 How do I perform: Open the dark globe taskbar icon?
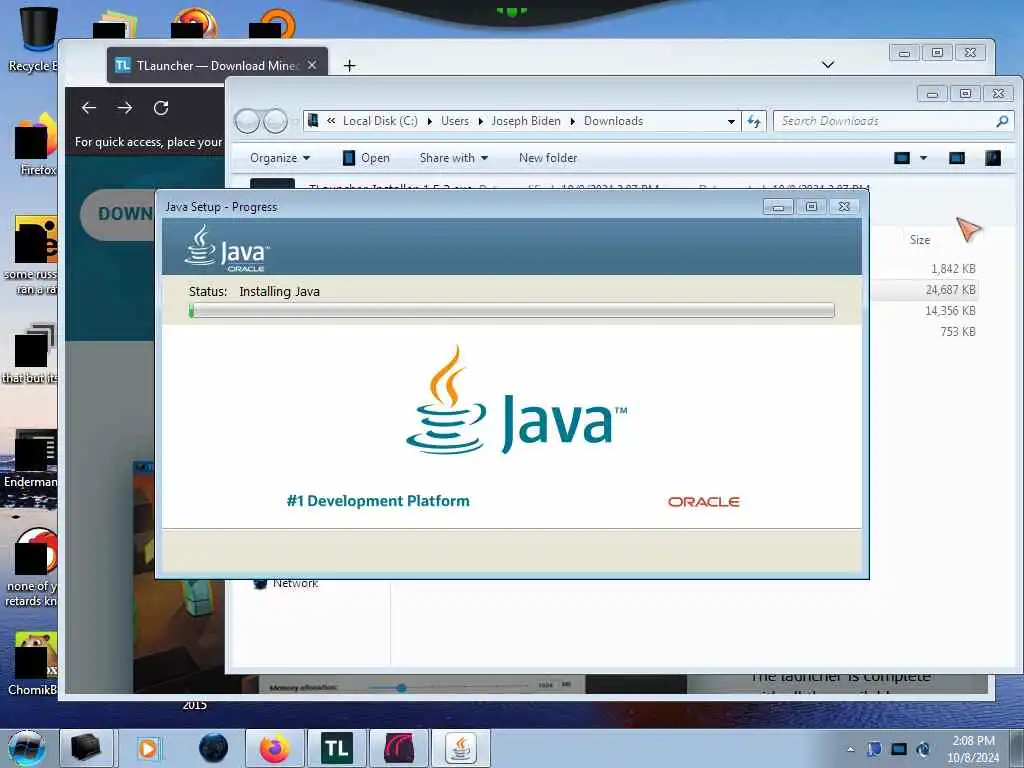point(213,748)
